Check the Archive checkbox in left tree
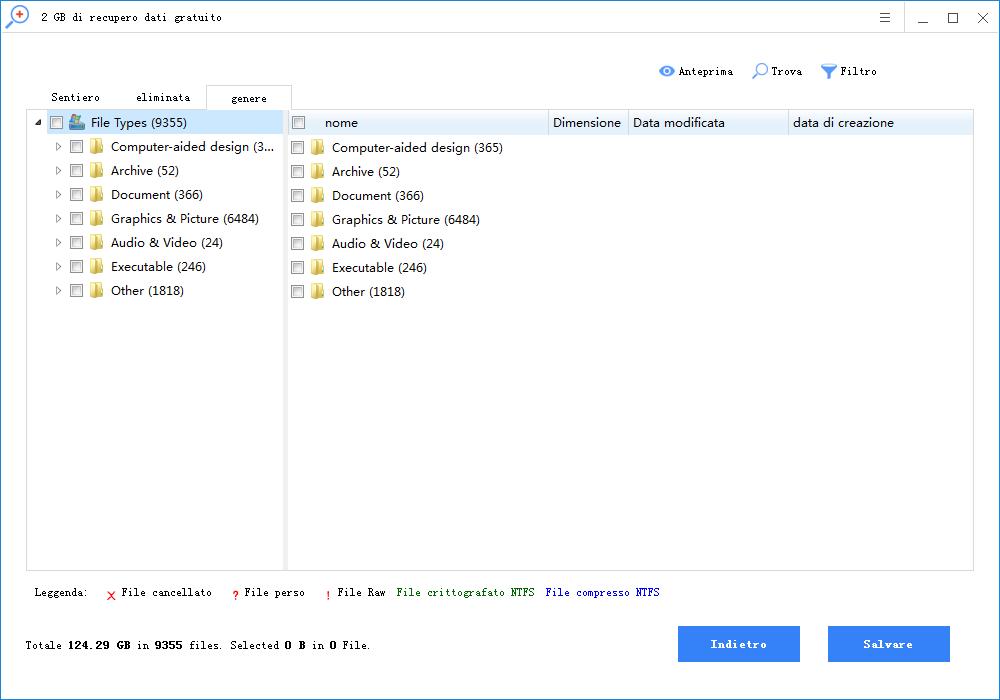Image resolution: width=1000 pixels, height=700 pixels. click(76, 170)
